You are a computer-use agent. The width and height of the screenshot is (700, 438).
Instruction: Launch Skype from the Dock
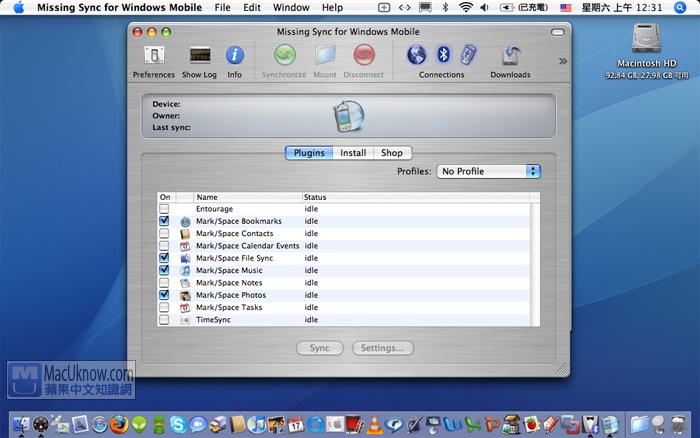coord(178,424)
